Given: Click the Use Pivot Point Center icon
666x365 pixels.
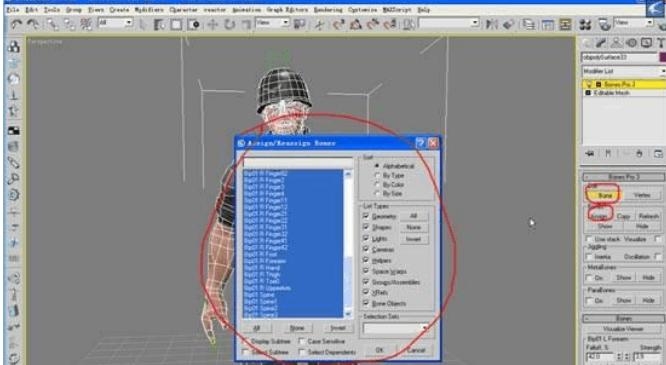Looking at the screenshot, I should [300, 24].
